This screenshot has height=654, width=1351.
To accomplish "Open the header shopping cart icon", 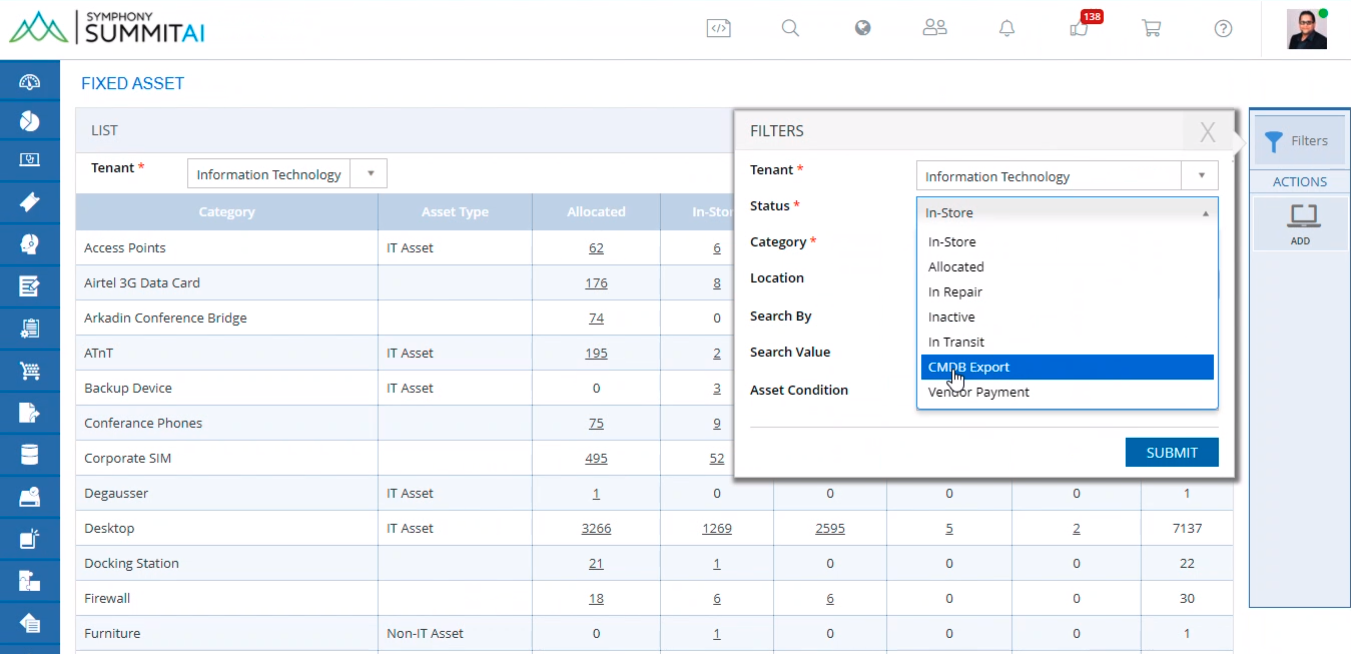I will [x=1151, y=28].
